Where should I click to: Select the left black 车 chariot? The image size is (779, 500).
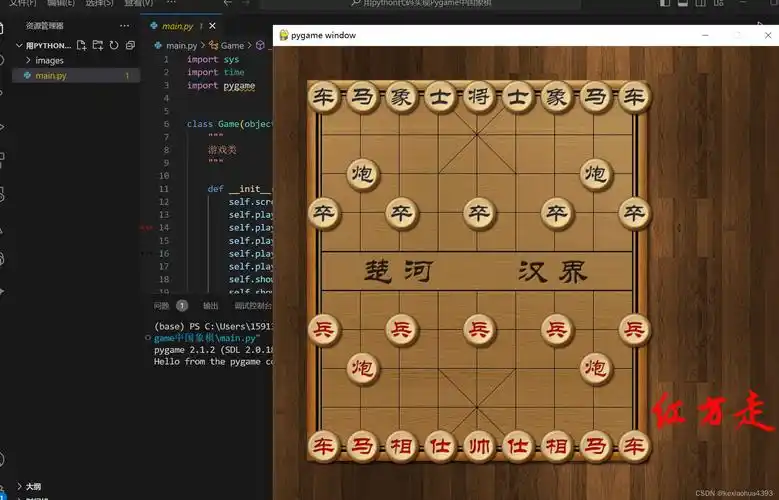coord(323,96)
